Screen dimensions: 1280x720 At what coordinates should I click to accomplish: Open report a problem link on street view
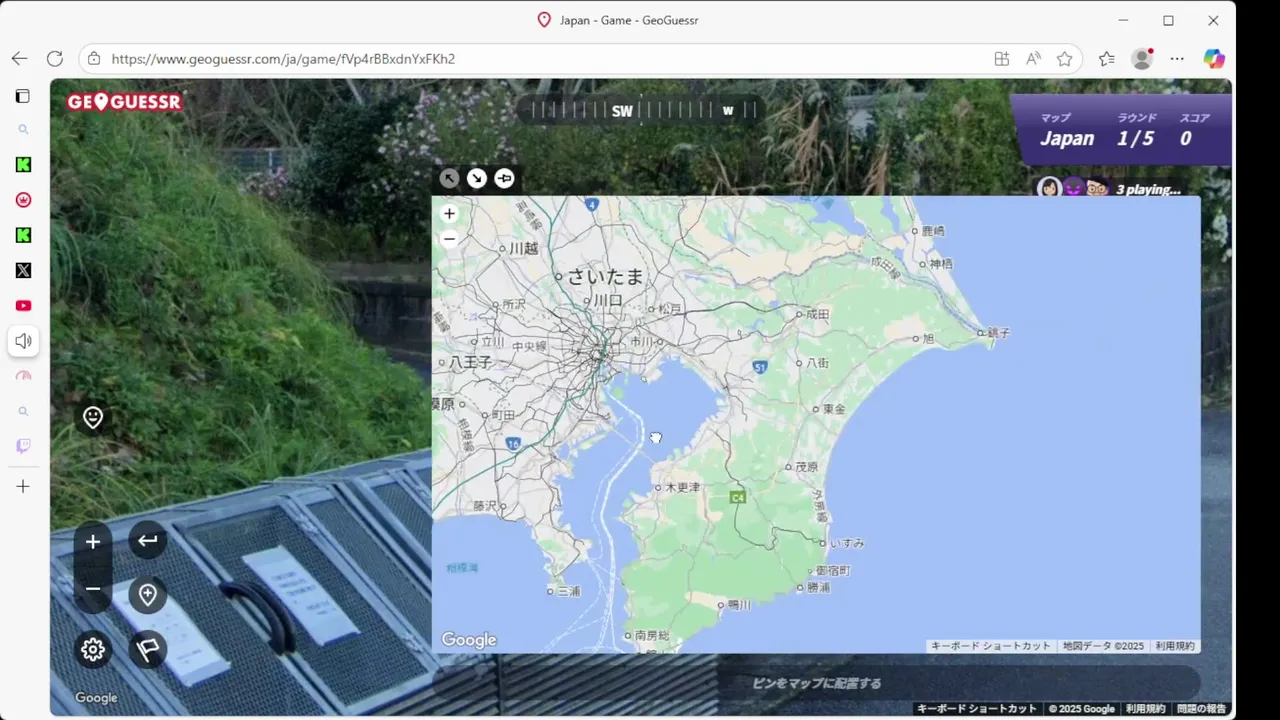click(1201, 709)
